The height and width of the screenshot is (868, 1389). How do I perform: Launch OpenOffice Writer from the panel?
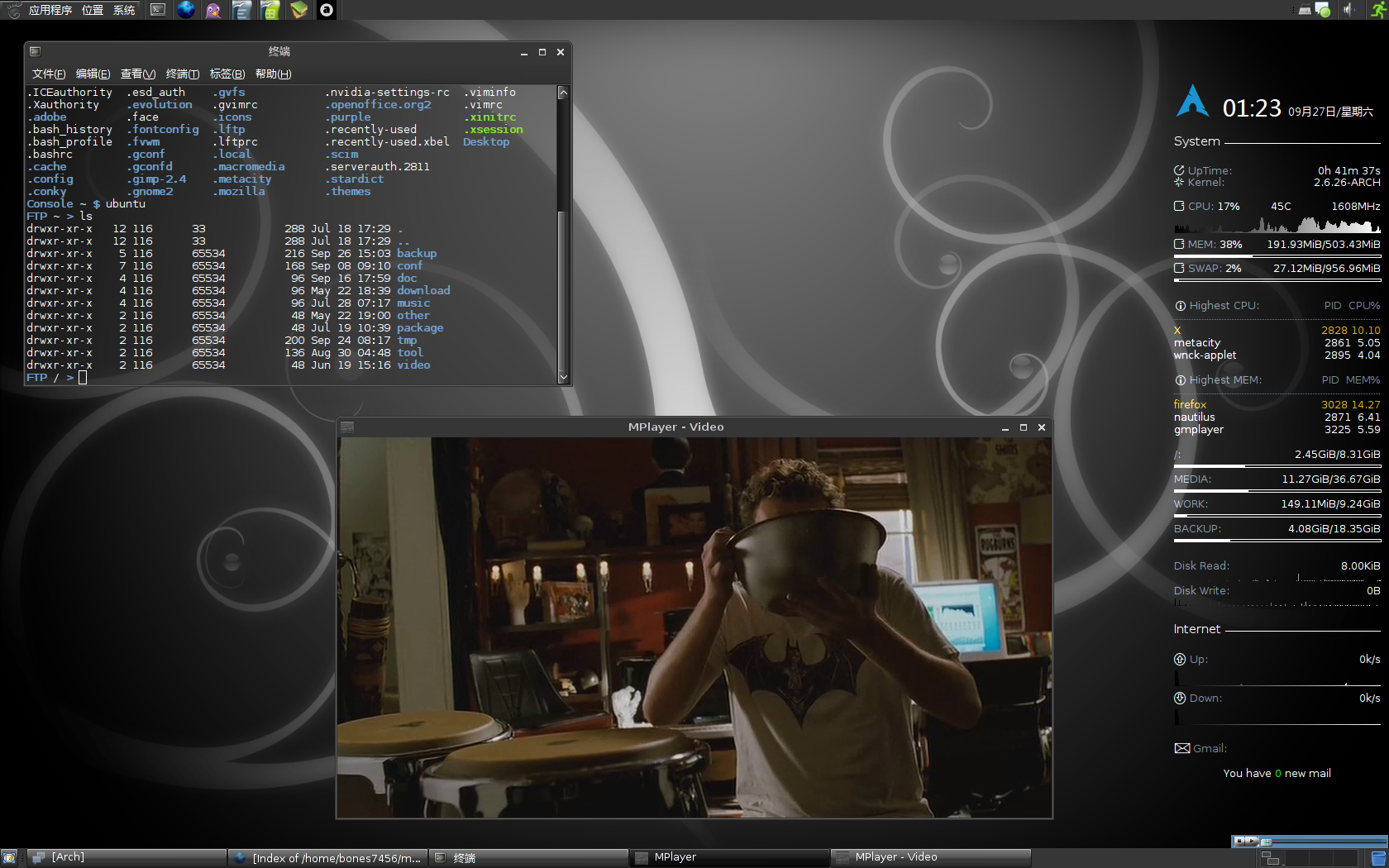[241, 10]
